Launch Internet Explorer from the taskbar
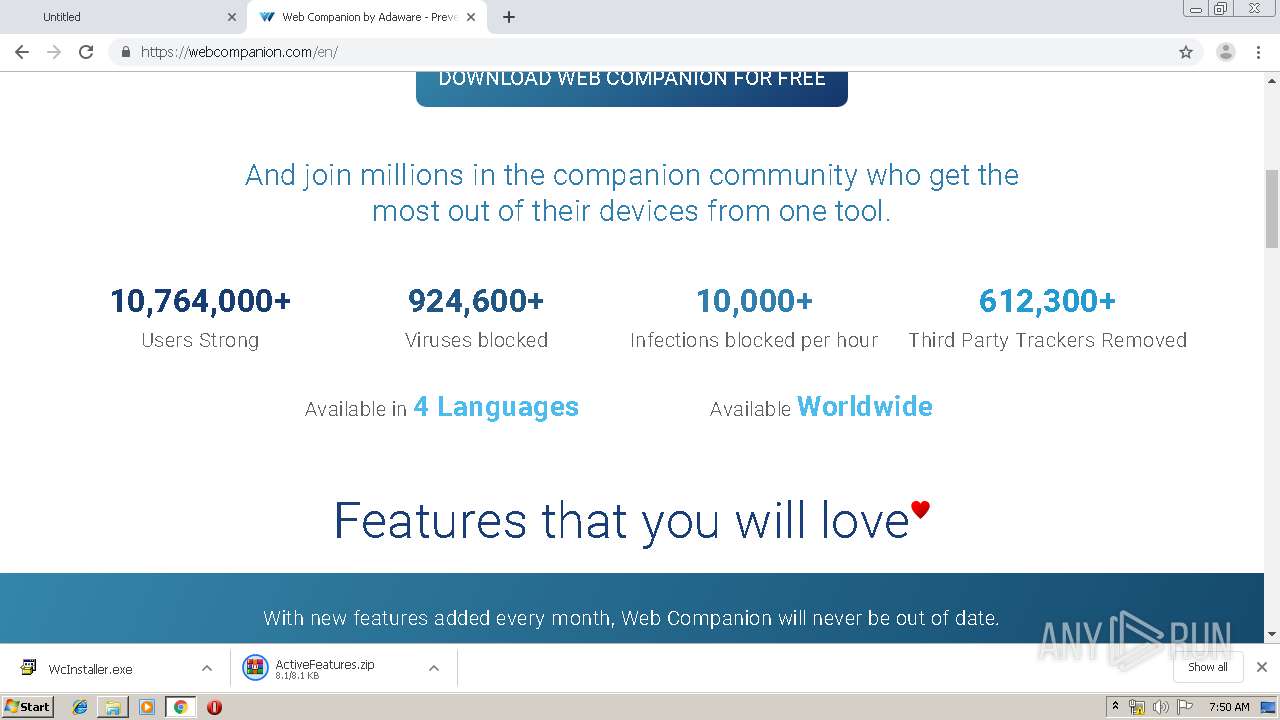Image resolution: width=1280 pixels, height=720 pixels. 80,707
